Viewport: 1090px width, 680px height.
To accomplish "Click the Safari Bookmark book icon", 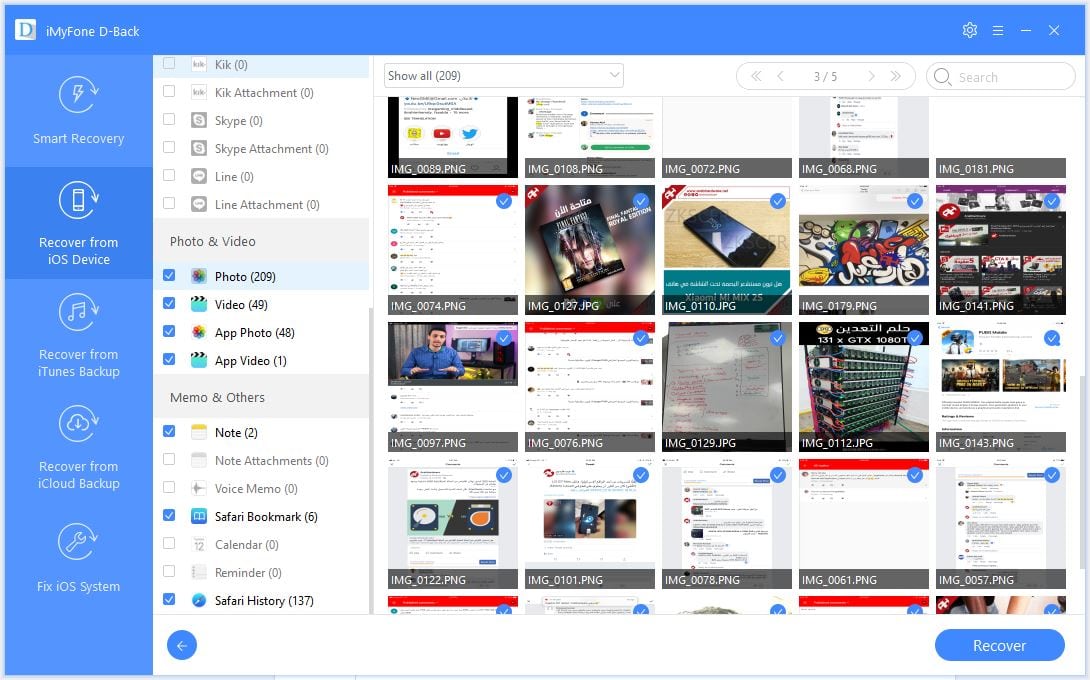I will click(x=199, y=516).
